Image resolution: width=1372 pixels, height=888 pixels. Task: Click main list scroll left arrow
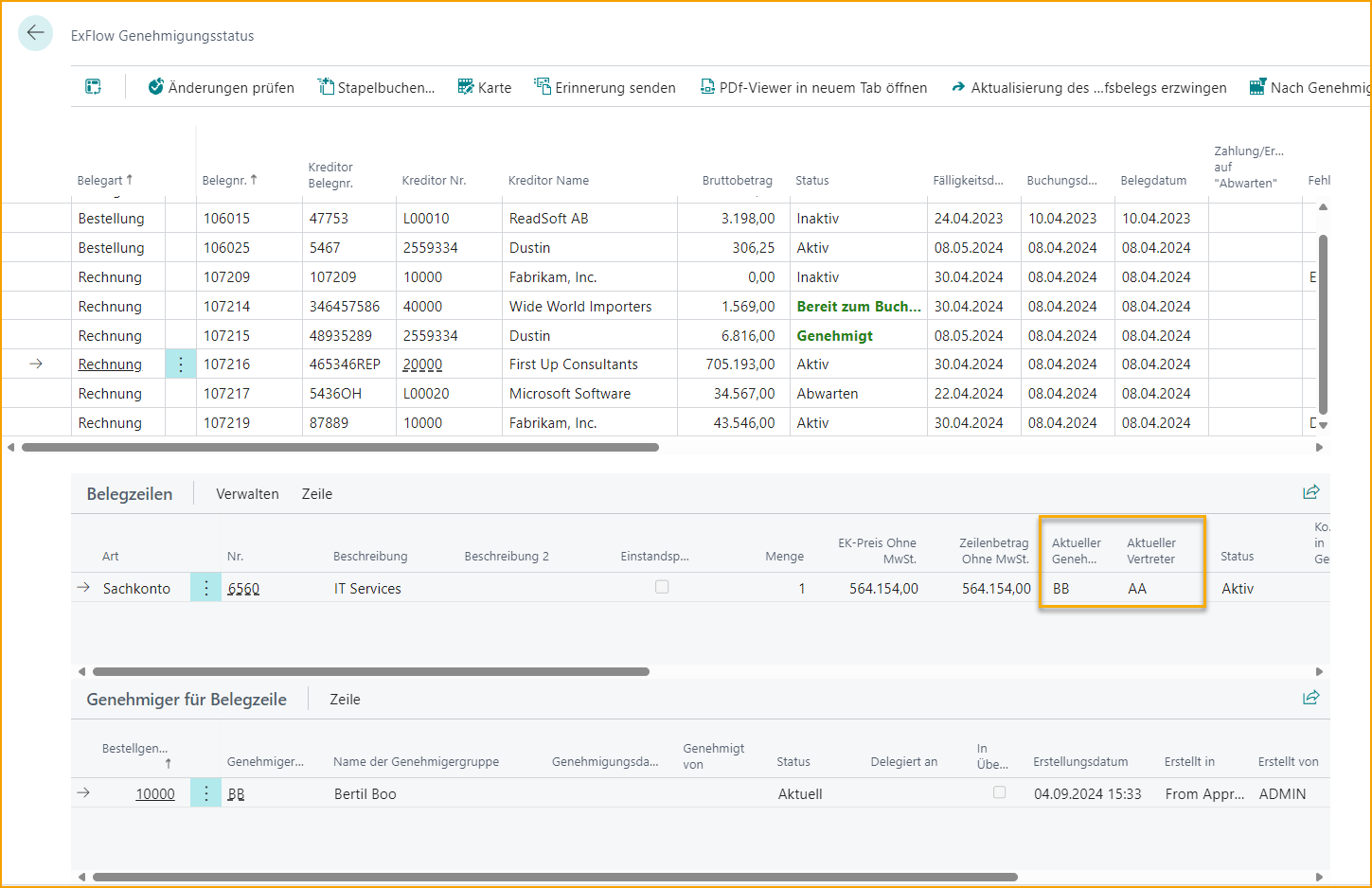[x=10, y=447]
